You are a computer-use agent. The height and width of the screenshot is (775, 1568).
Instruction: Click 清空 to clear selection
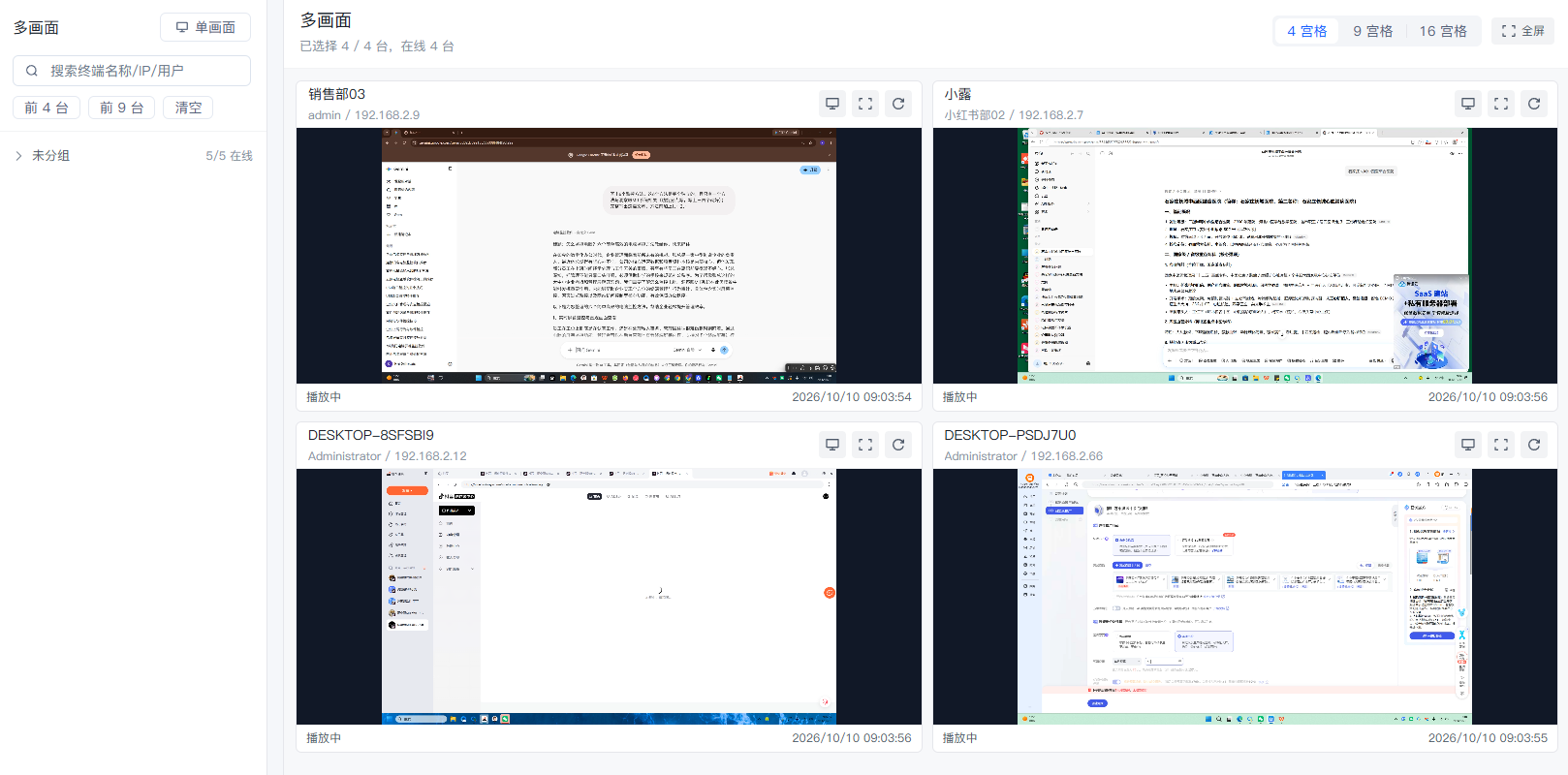(x=188, y=108)
